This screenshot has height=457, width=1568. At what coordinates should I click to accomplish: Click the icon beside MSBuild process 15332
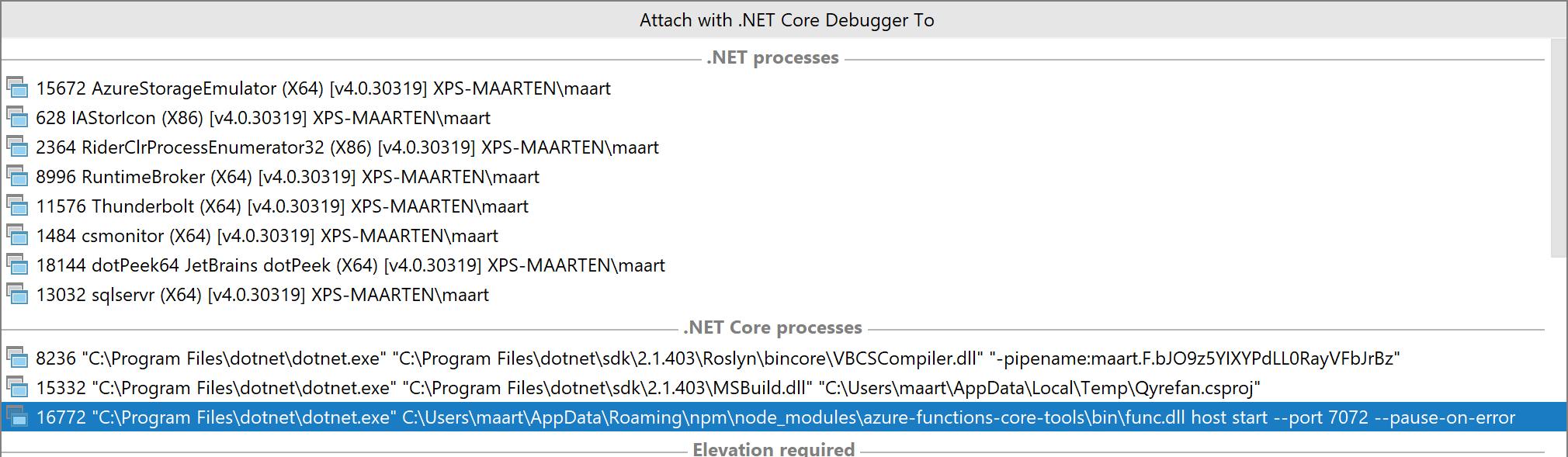[x=18, y=387]
